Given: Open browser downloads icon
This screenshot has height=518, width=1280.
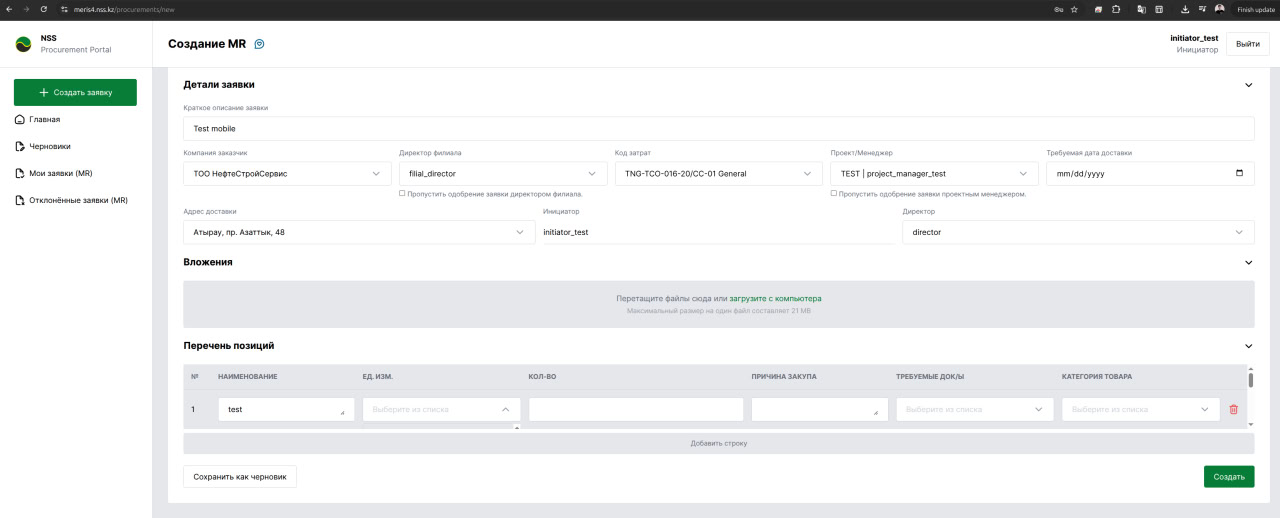Looking at the screenshot, I should click(1185, 9).
